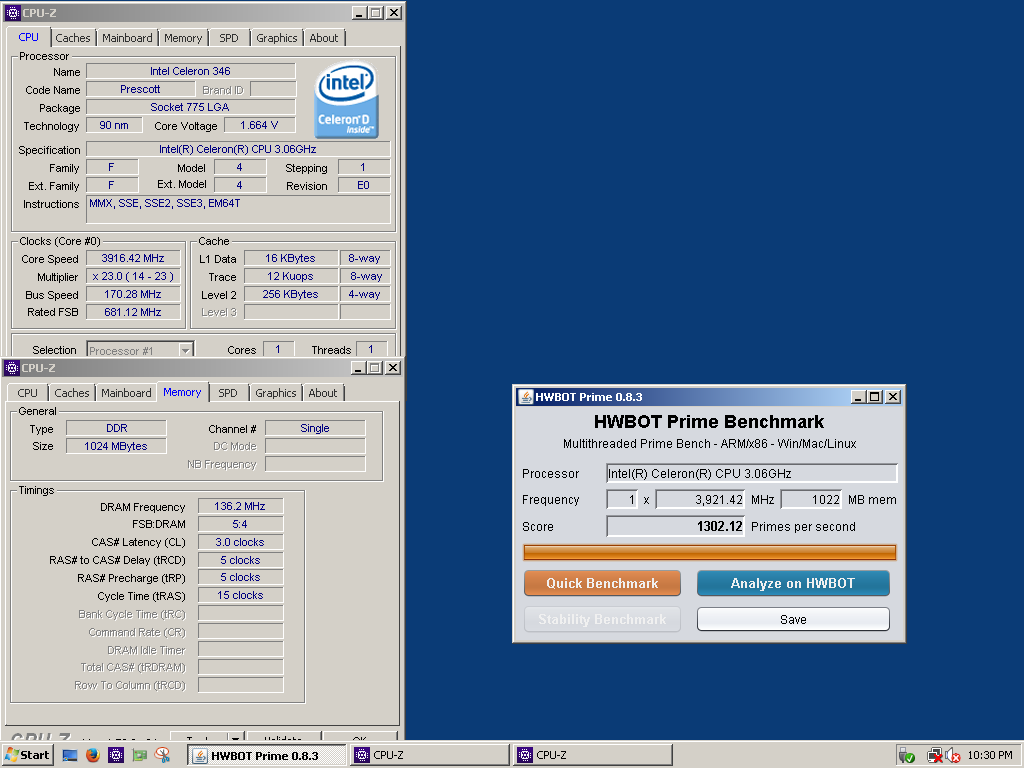Click the CAS# Latency 3.0 clocks value
Screen dimensions: 1024x768
(x=240, y=542)
